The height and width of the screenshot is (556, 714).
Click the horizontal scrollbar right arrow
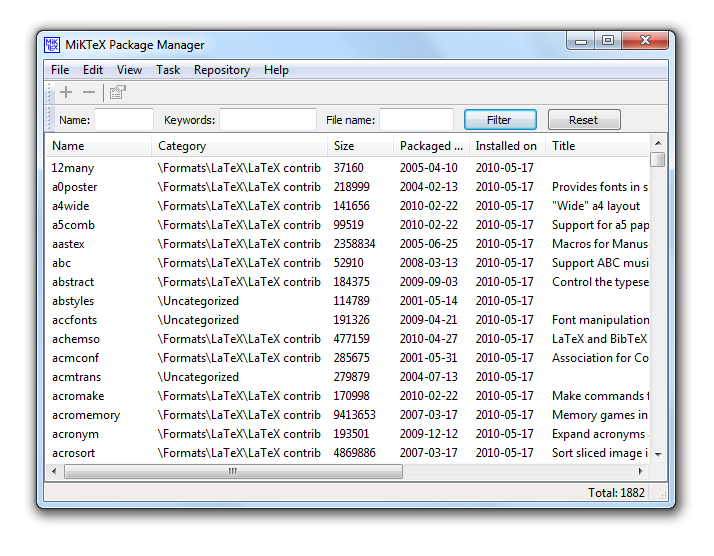641,471
